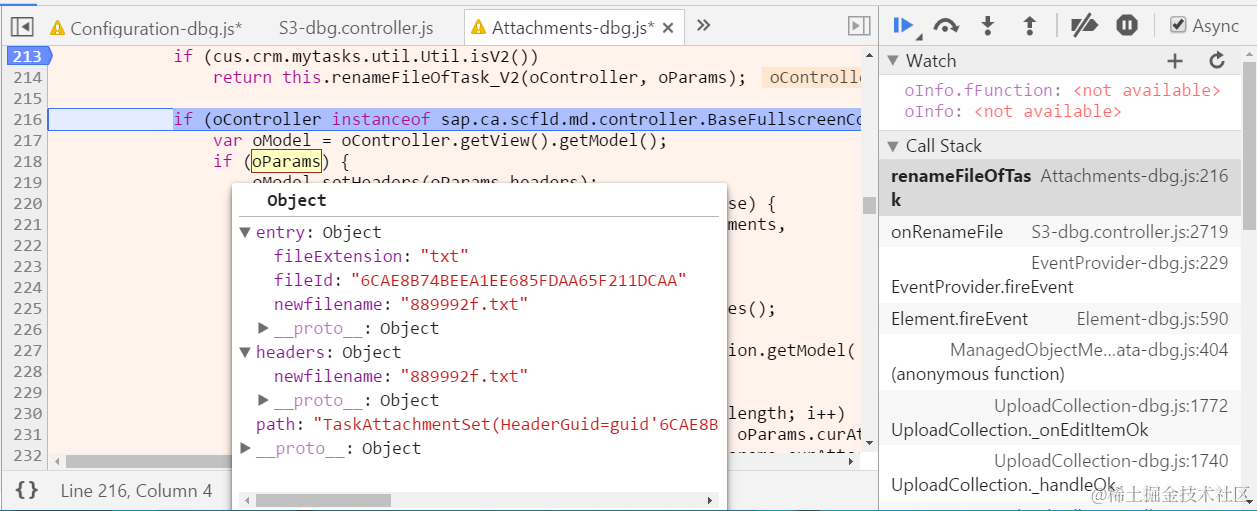The height and width of the screenshot is (511, 1257).
Task: Set breakpoint on line number 214
Action: tap(28, 77)
